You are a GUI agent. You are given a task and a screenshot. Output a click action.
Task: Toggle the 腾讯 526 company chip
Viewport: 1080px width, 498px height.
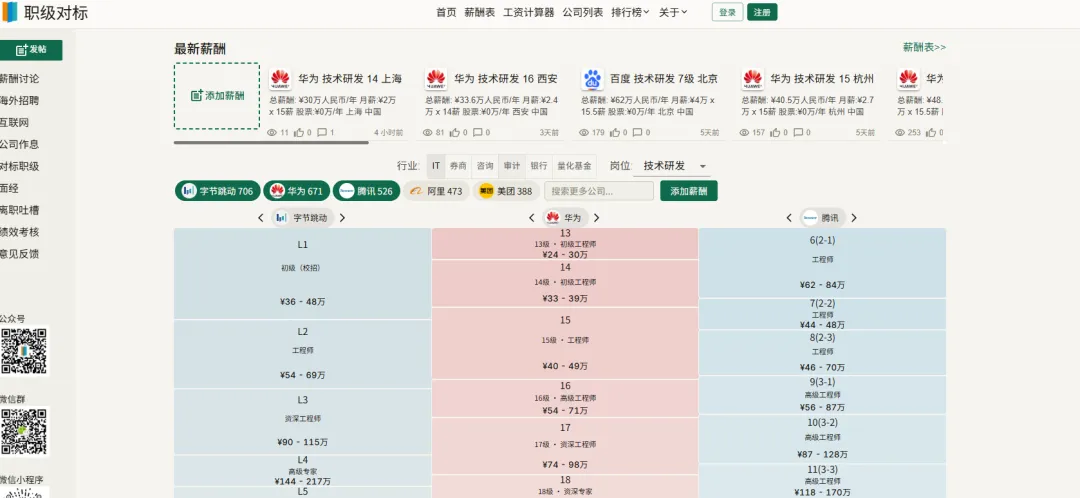click(366, 191)
